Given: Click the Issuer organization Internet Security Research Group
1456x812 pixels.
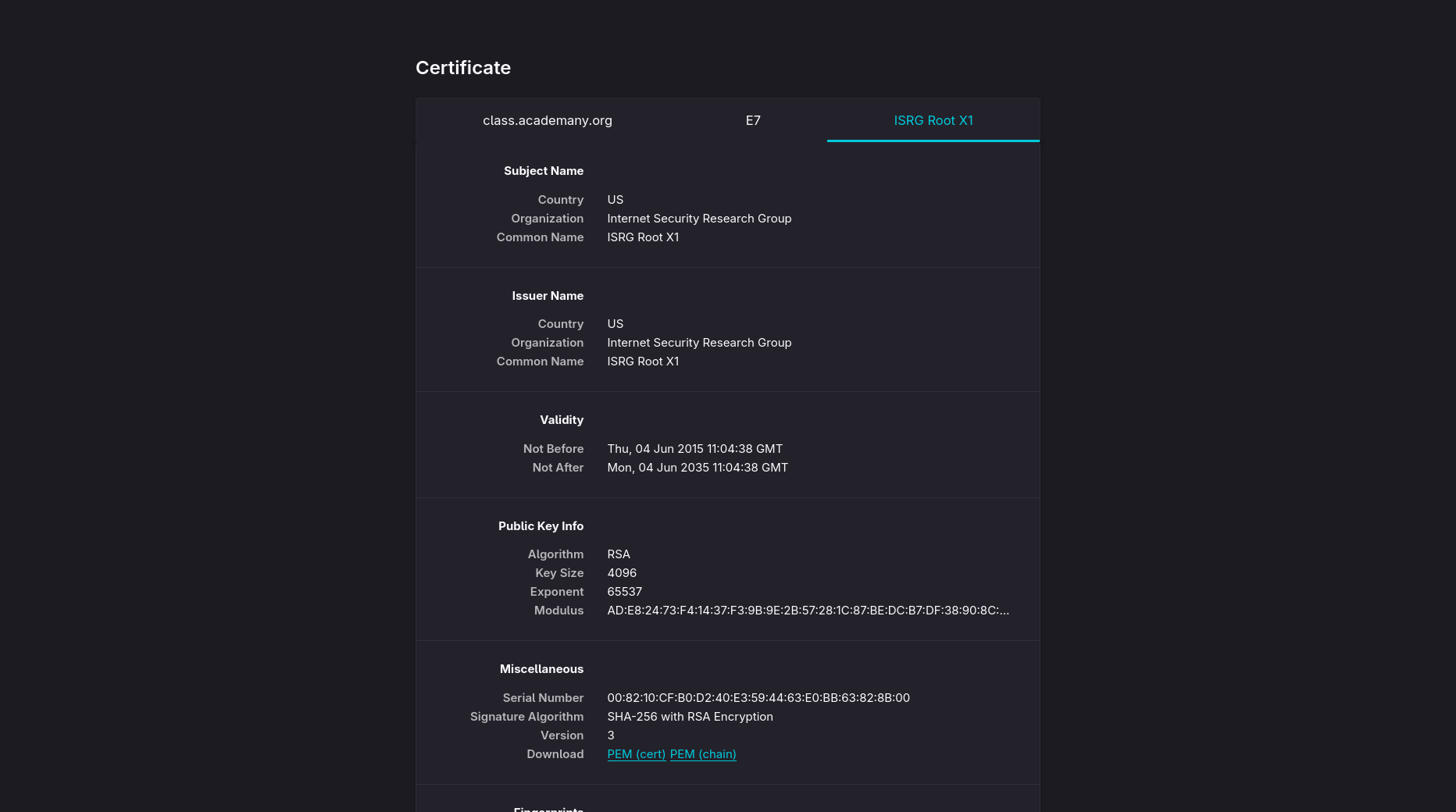Looking at the screenshot, I should (699, 343).
